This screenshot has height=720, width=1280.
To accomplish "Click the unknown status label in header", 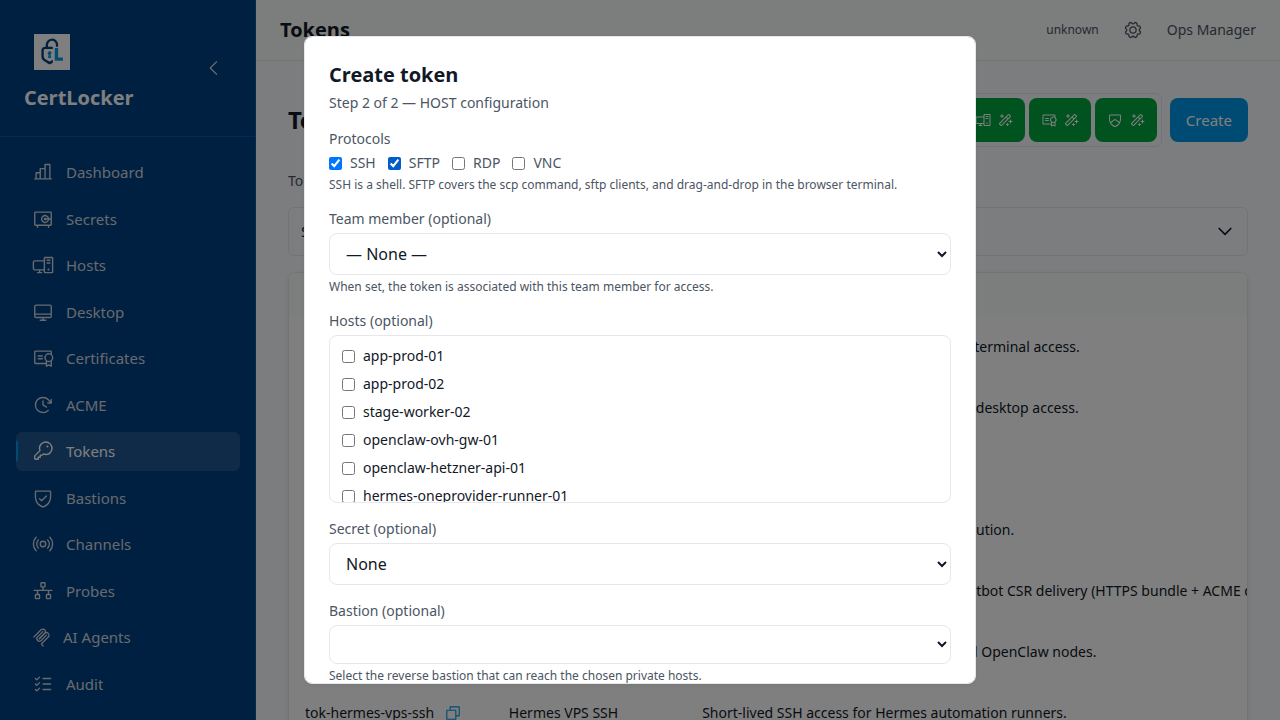I will [1072, 30].
